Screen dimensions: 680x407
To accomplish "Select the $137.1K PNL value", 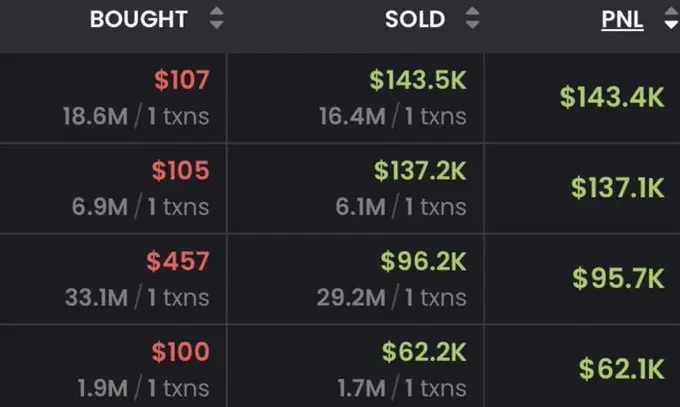I will [617, 187].
